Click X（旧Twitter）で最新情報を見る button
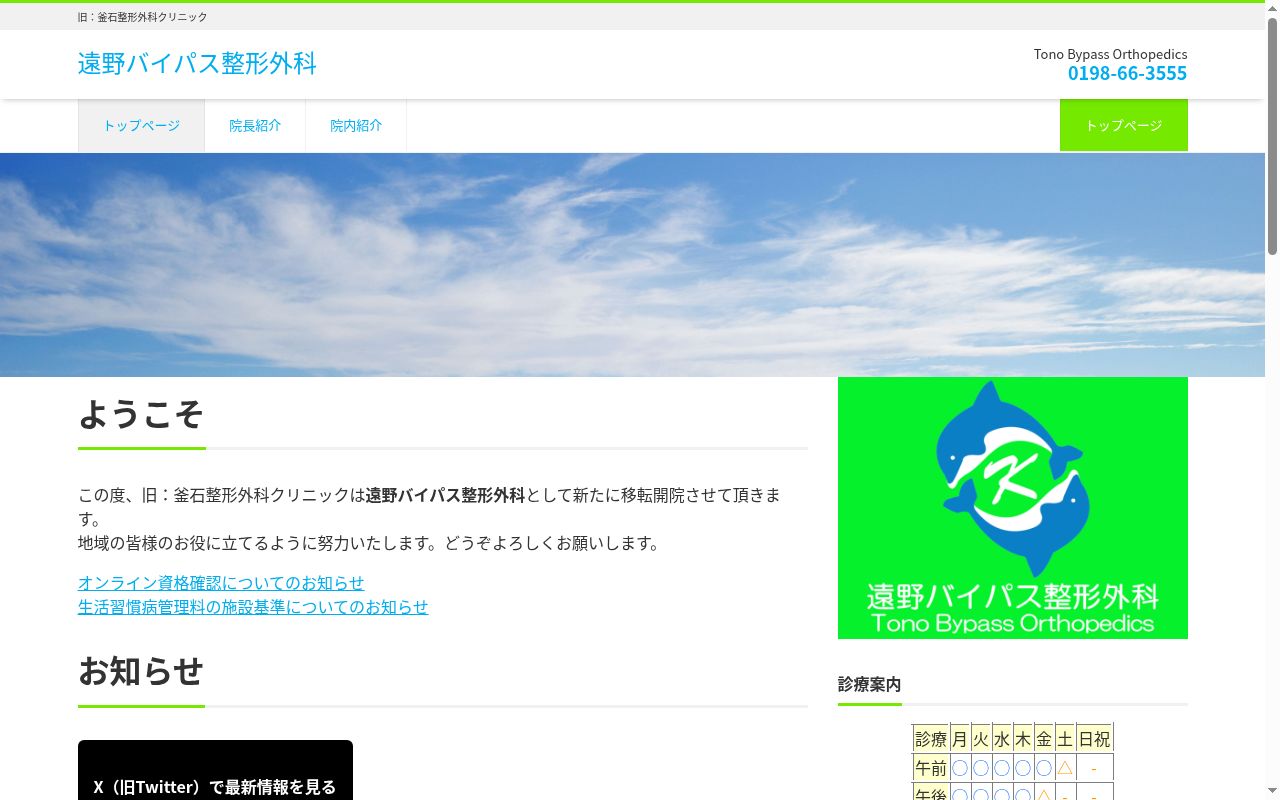Screen dimensions: 1280x800 click(215, 770)
